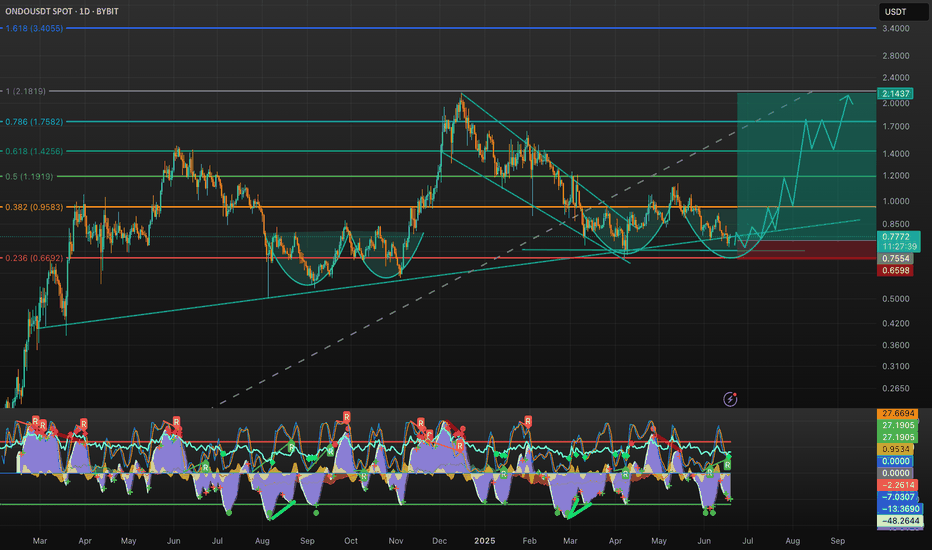The image size is (932, 550).
Task: Click the 1.4000 price axis label
Action: coord(896,153)
